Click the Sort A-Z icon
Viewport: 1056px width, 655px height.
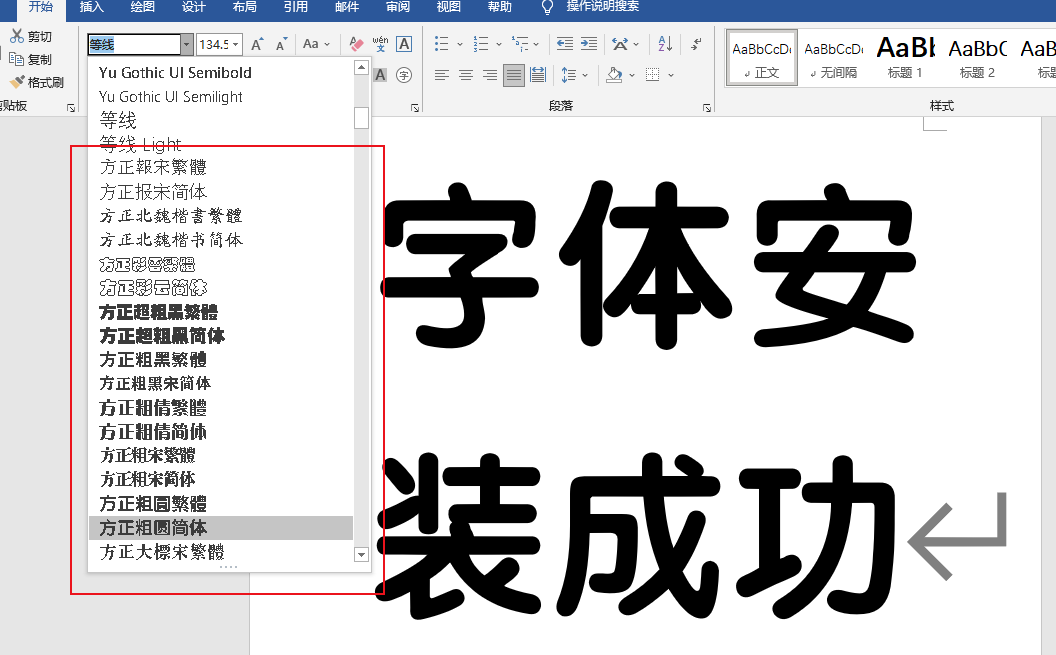[665, 44]
